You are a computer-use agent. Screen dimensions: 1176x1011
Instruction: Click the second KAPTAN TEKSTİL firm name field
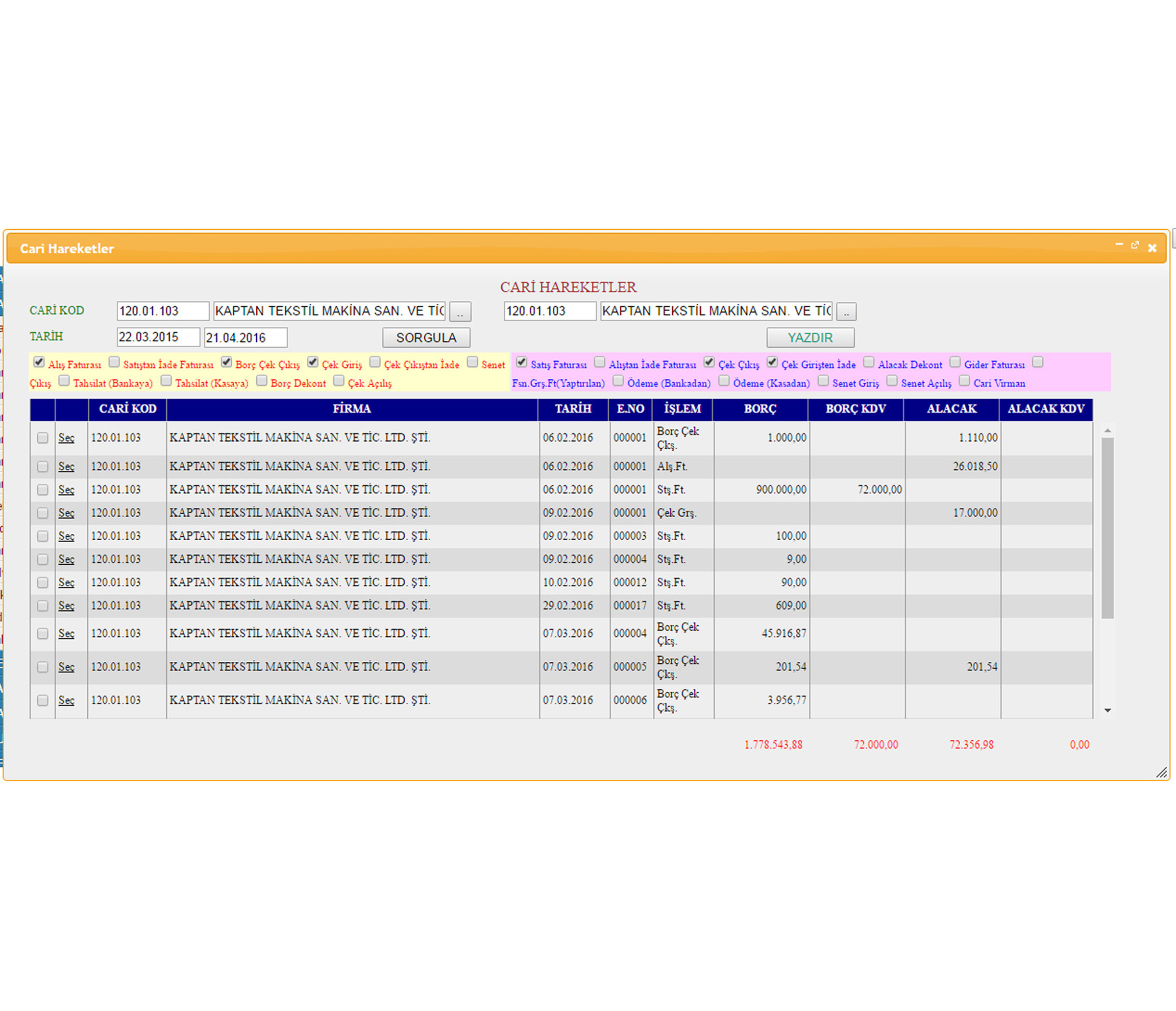pyautogui.click(x=716, y=311)
